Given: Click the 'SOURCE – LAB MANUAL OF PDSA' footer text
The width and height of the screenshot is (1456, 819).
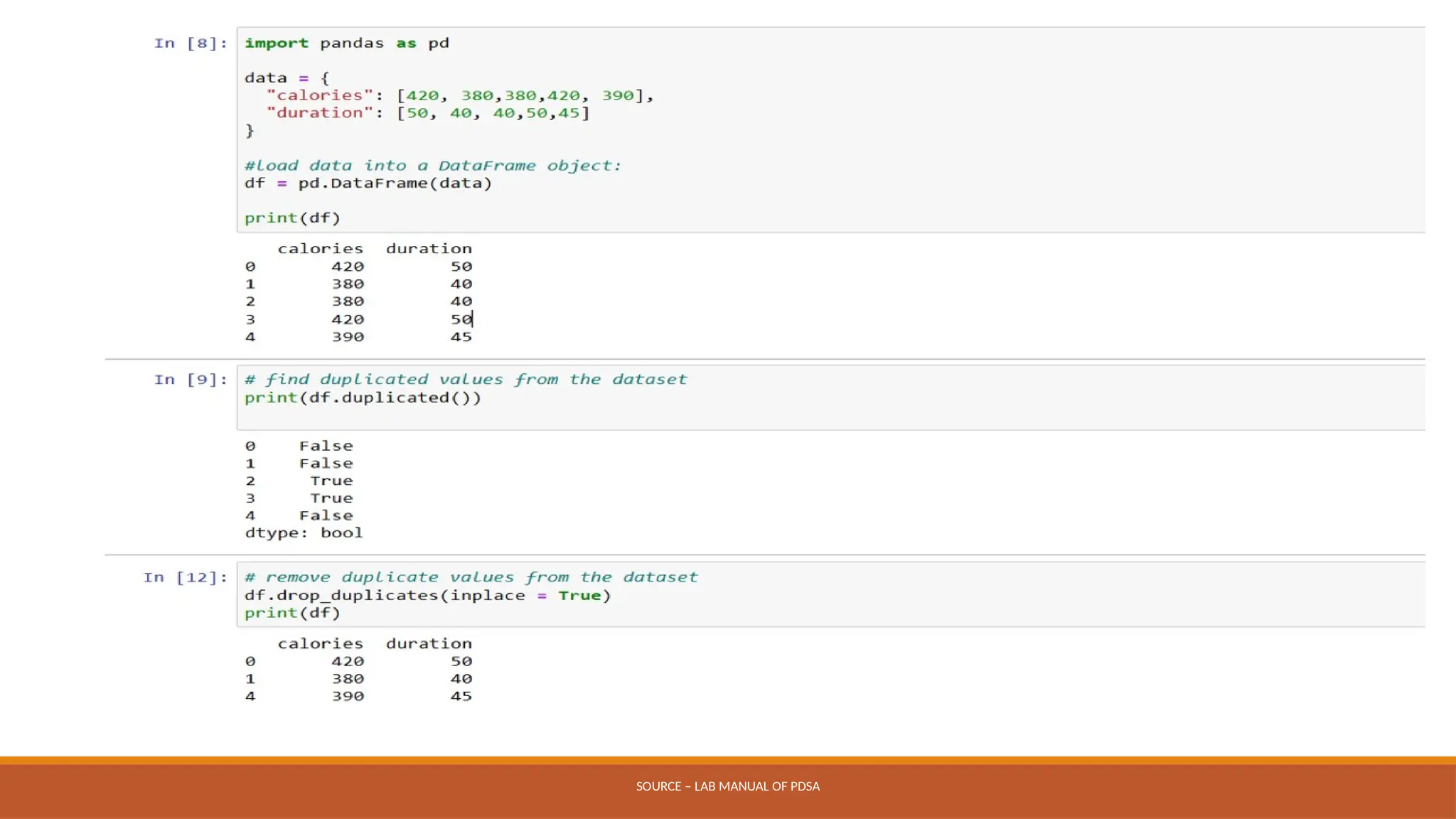Looking at the screenshot, I should point(727,786).
